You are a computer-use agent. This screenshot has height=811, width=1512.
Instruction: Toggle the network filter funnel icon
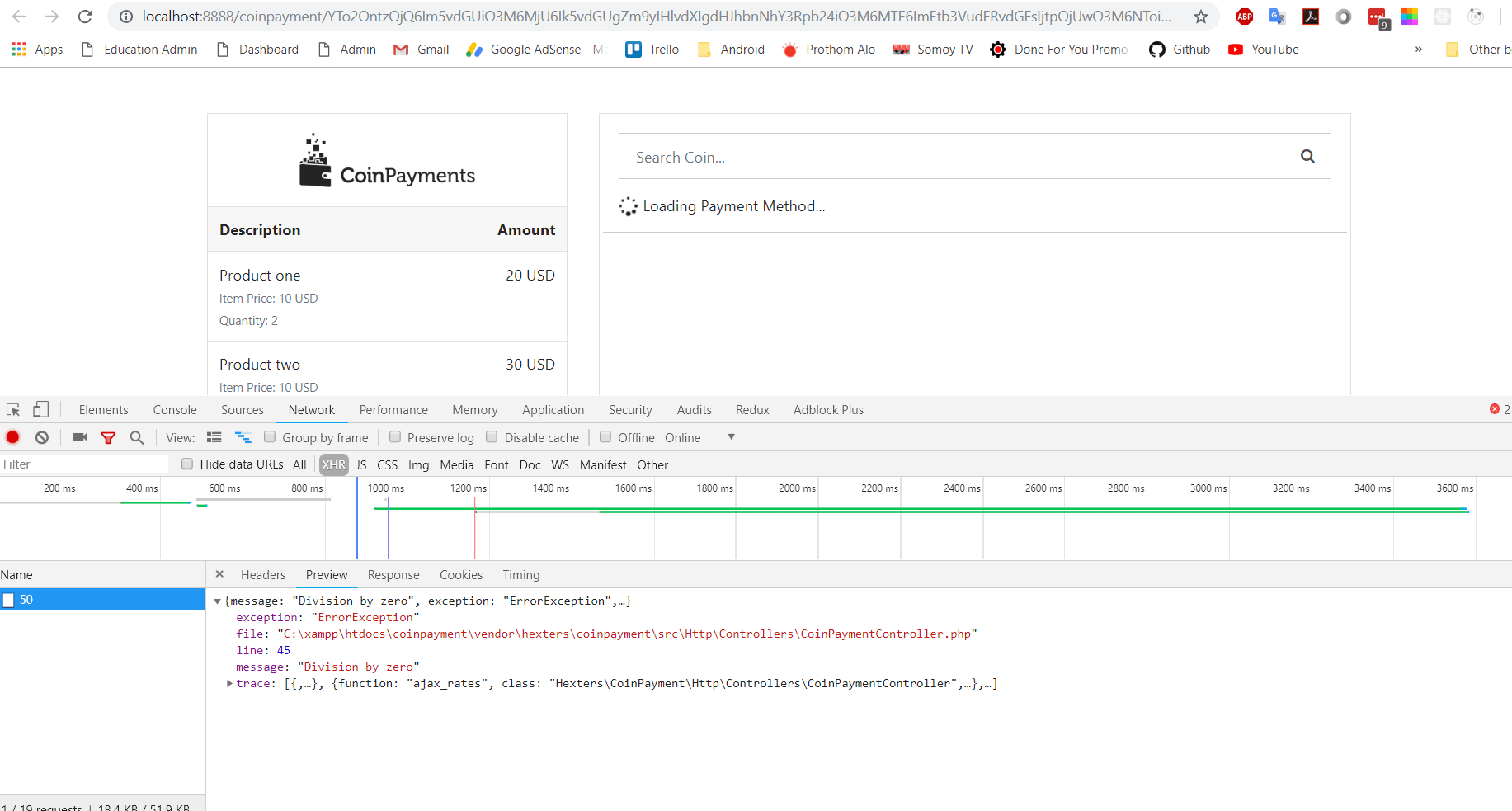click(108, 437)
